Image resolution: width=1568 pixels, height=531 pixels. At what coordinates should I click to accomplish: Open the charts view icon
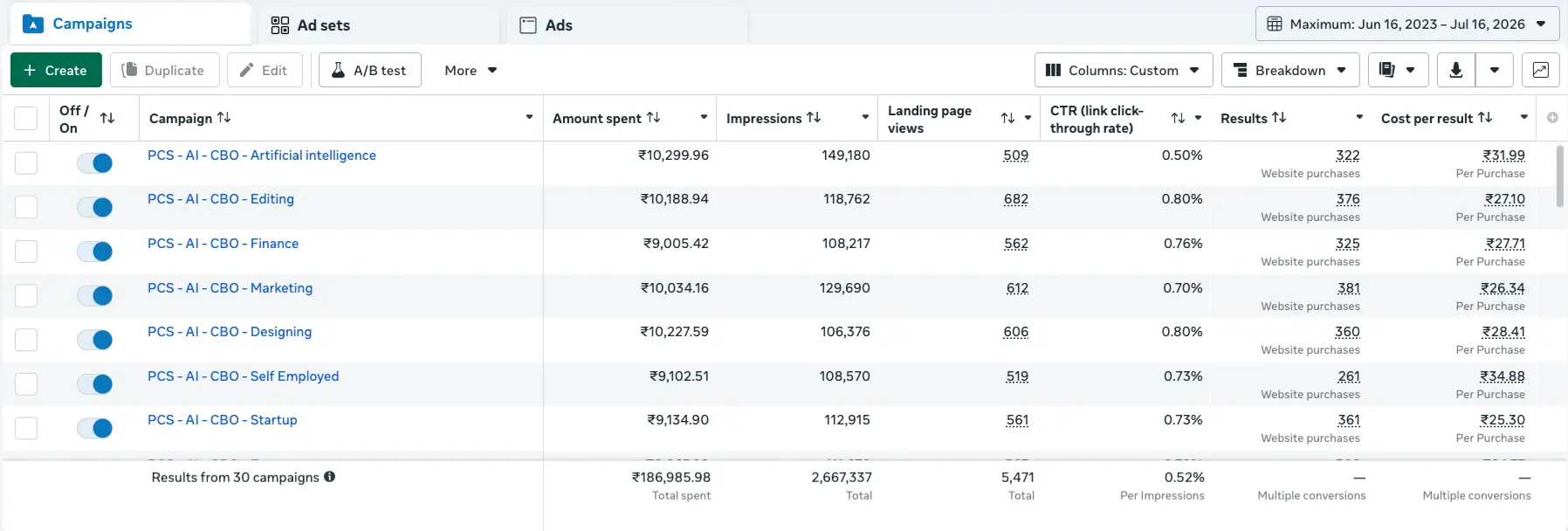pos(1540,70)
